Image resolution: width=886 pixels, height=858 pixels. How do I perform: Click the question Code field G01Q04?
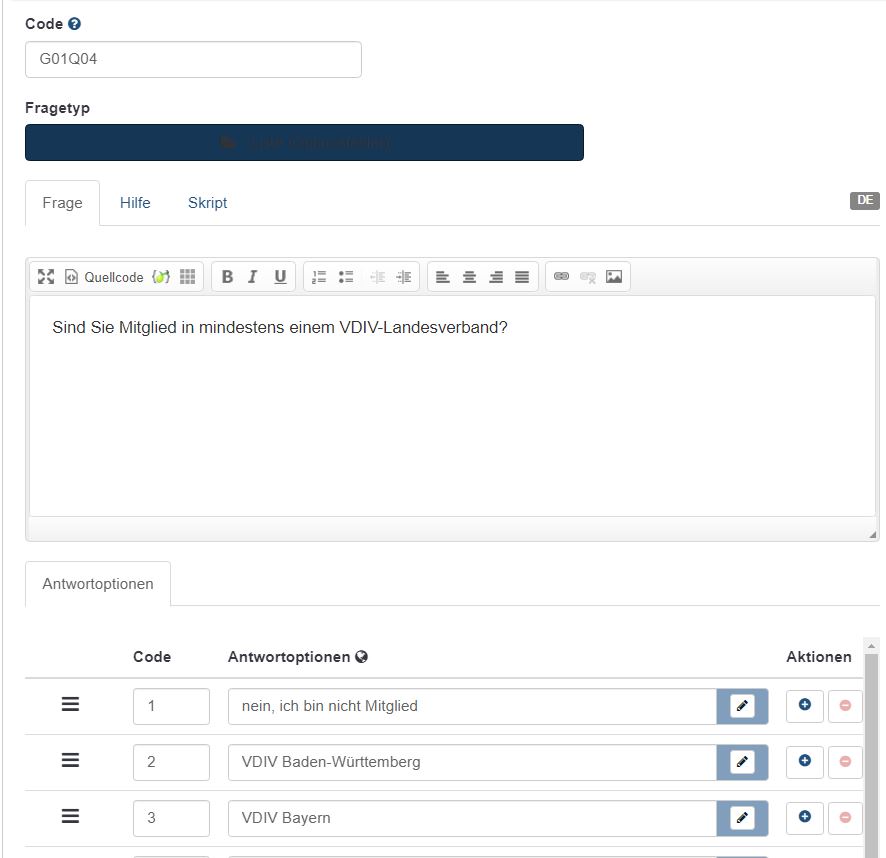click(x=193, y=60)
